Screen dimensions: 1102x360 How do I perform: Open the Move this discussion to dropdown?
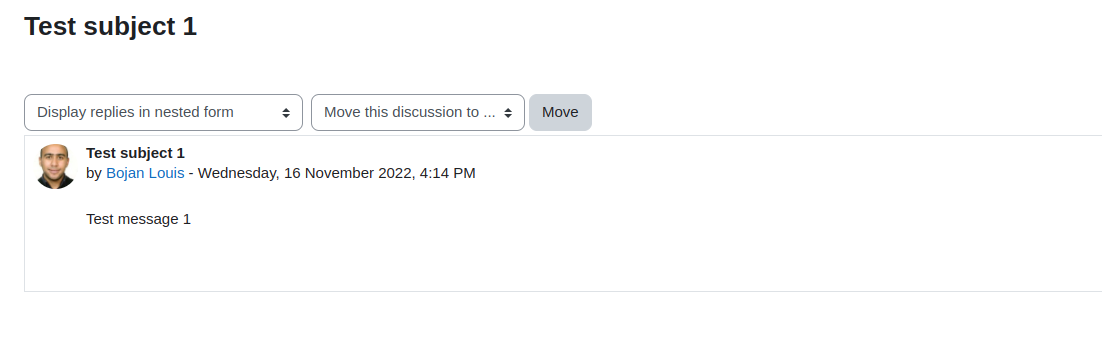click(417, 112)
